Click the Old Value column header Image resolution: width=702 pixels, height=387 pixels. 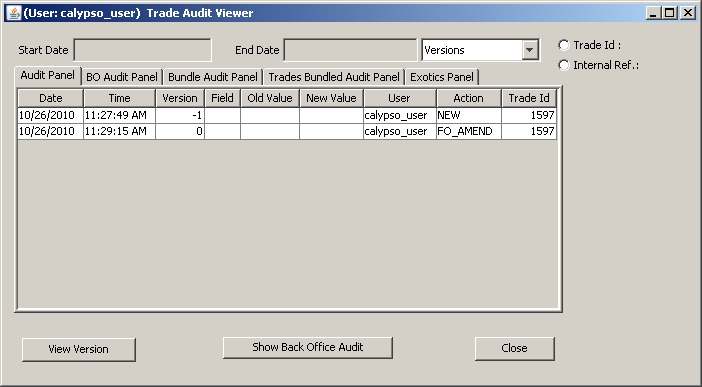(270, 98)
